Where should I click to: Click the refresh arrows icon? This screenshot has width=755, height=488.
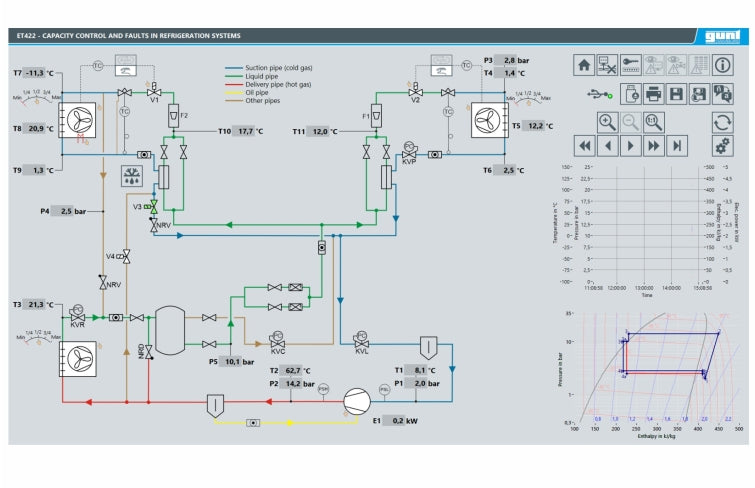[x=723, y=122]
